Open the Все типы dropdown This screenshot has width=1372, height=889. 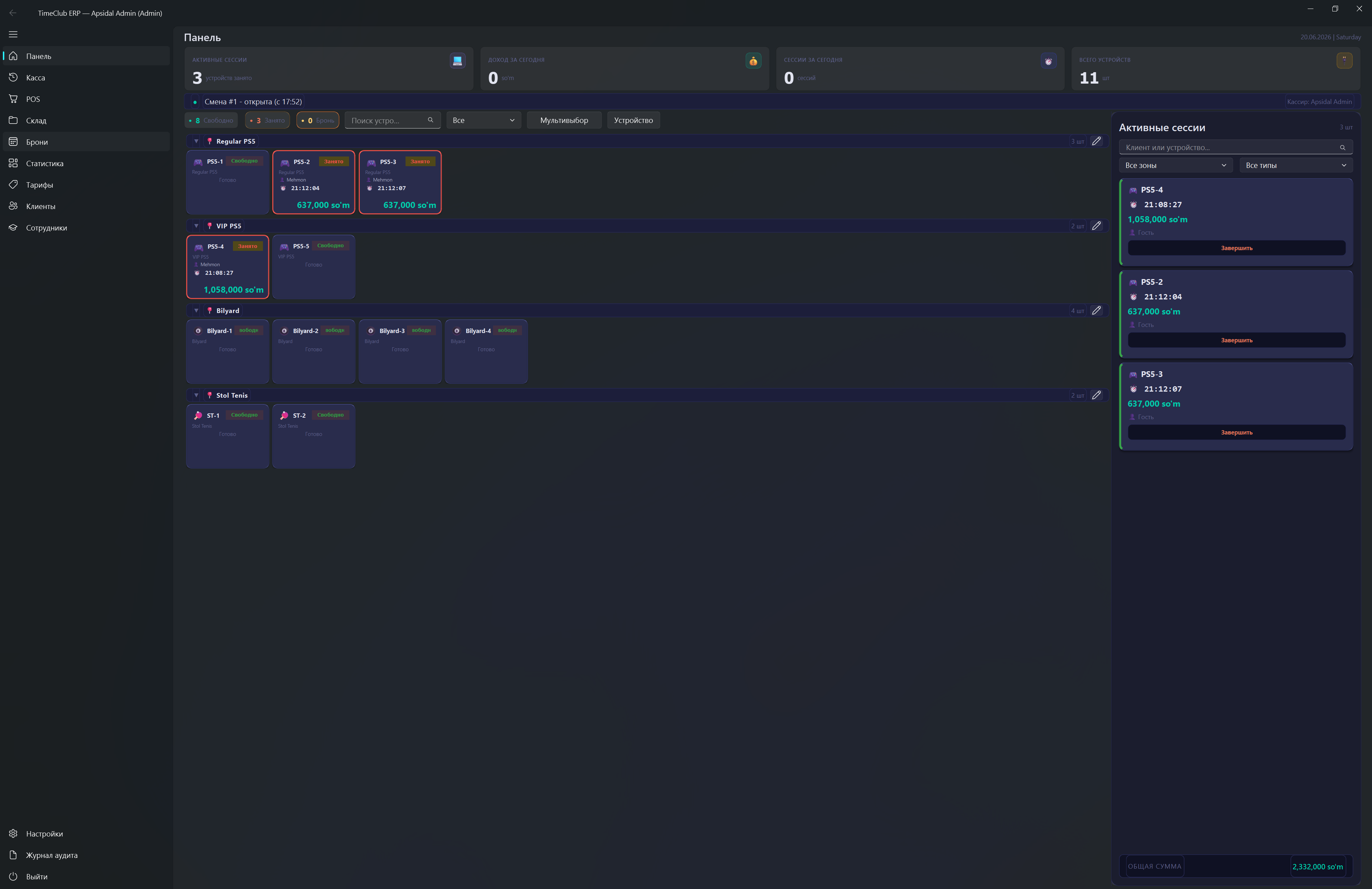click(x=1296, y=165)
